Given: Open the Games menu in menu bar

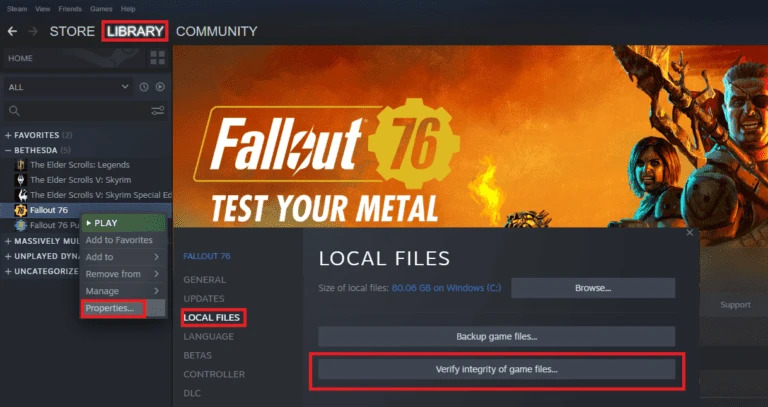Looking at the screenshot, I should click(101, 9).
